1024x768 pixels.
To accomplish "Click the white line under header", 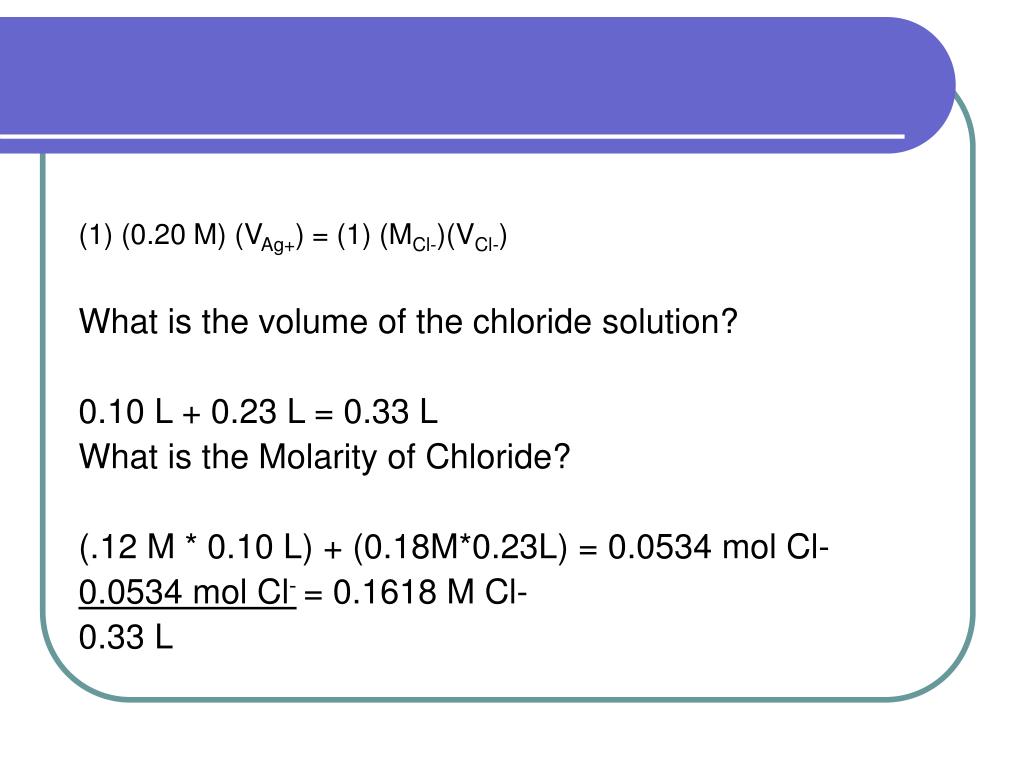I will (x=452, y=136).
